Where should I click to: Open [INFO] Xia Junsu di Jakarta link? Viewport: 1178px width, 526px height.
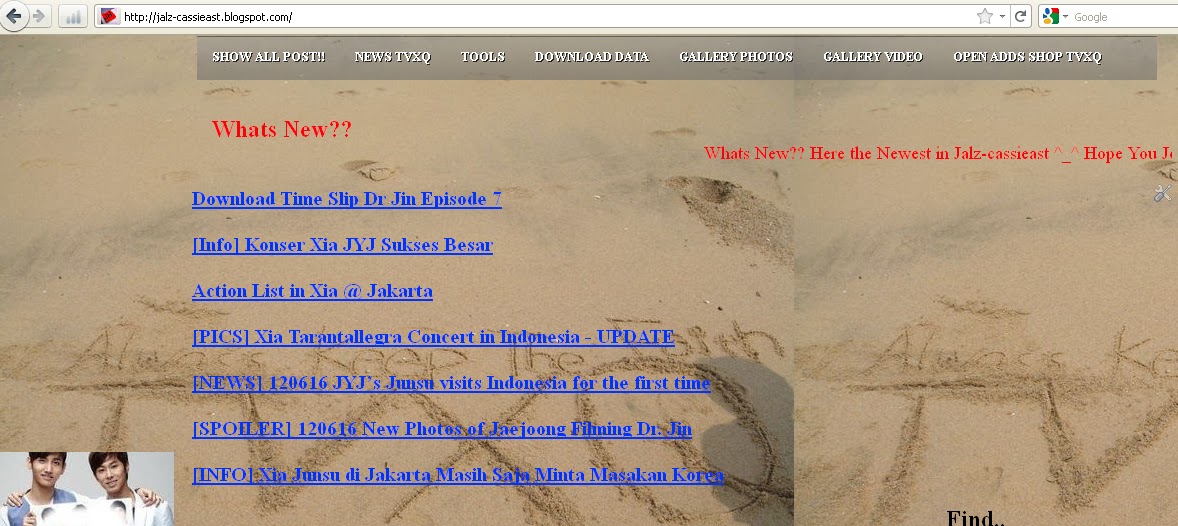pos(458,475)
